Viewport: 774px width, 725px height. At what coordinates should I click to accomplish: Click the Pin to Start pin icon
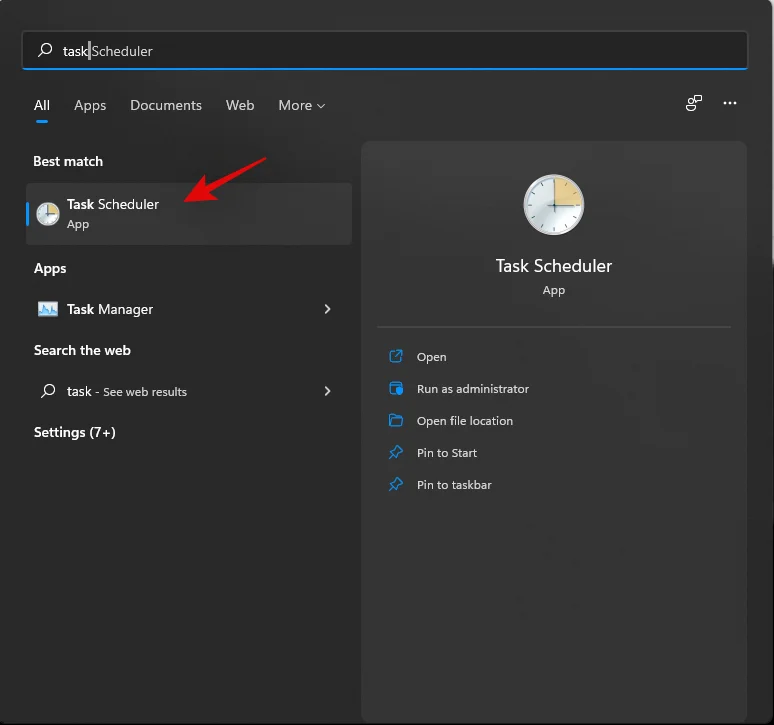(396, 452)
